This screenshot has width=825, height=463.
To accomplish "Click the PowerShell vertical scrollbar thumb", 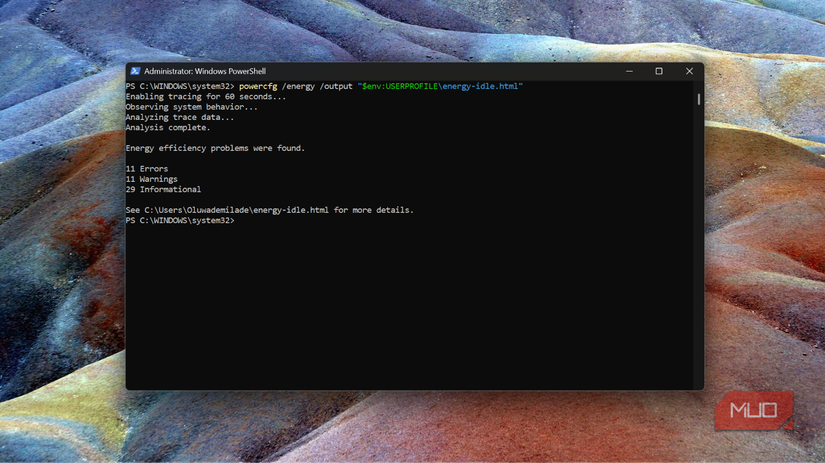I will coord(699,99).
